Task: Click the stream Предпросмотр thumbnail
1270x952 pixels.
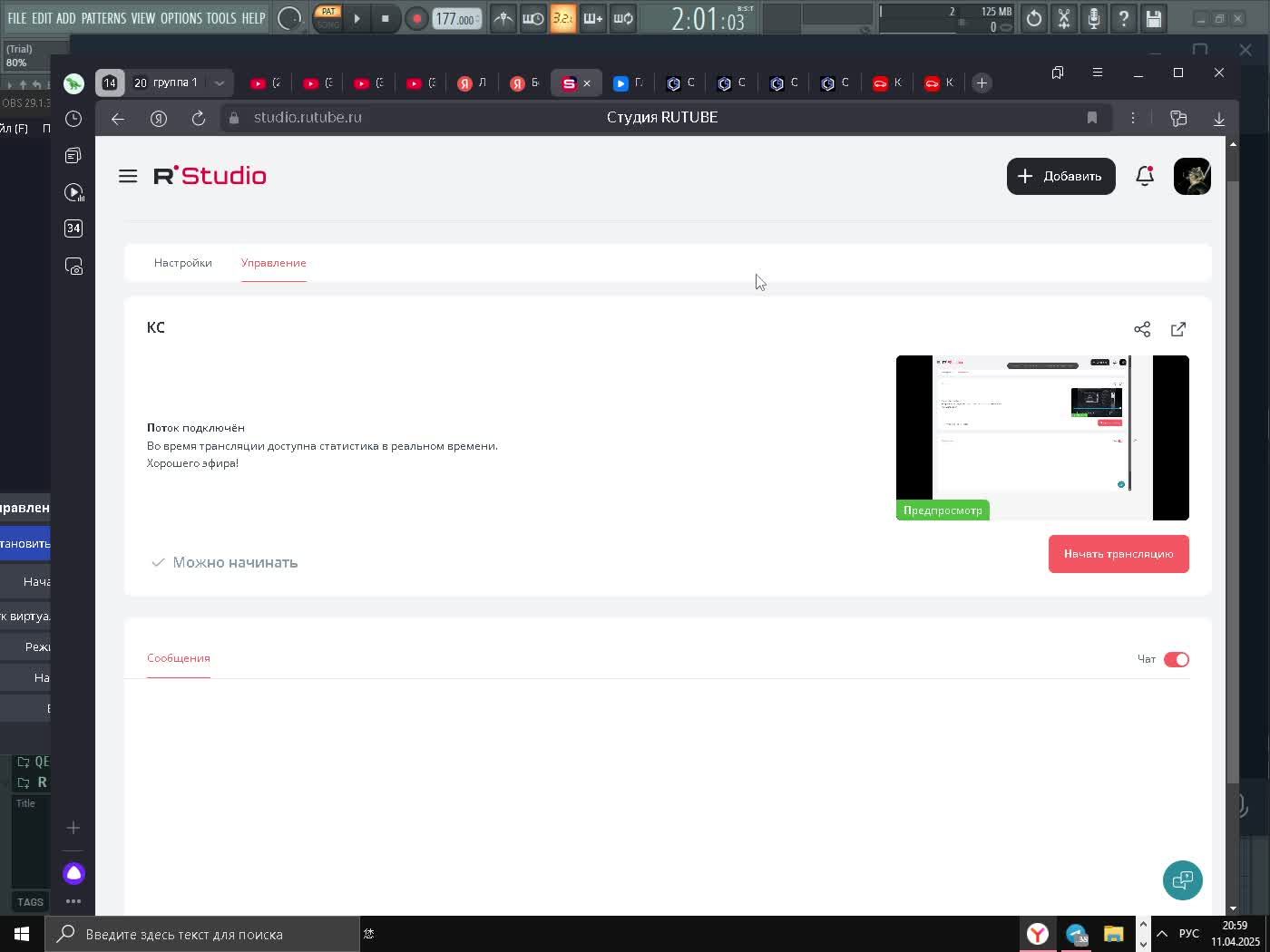Action: click(x=1042, y=438)
